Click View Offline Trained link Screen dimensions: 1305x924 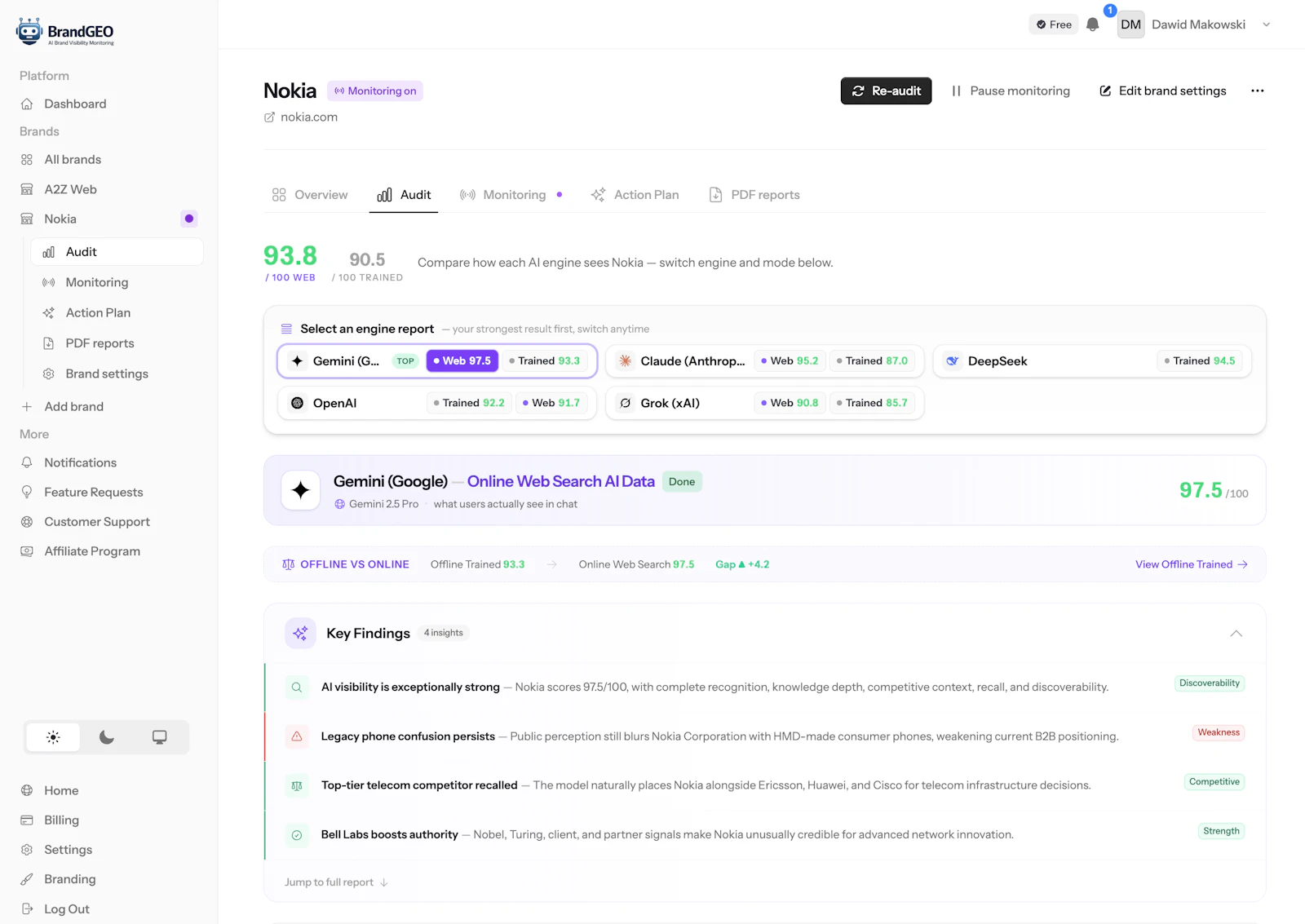[1191, 564]
